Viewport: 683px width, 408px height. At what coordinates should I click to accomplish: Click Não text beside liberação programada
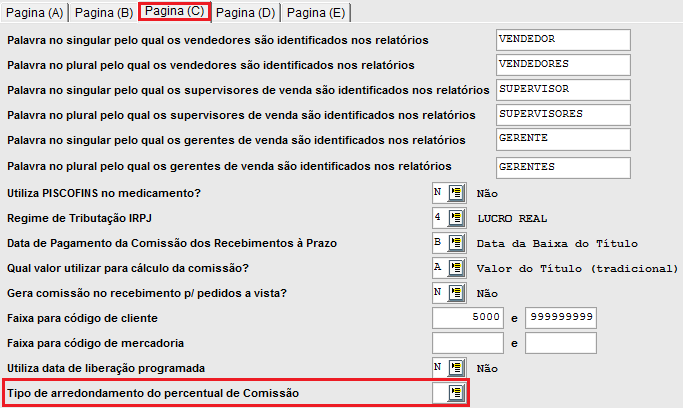coord(487,368)
